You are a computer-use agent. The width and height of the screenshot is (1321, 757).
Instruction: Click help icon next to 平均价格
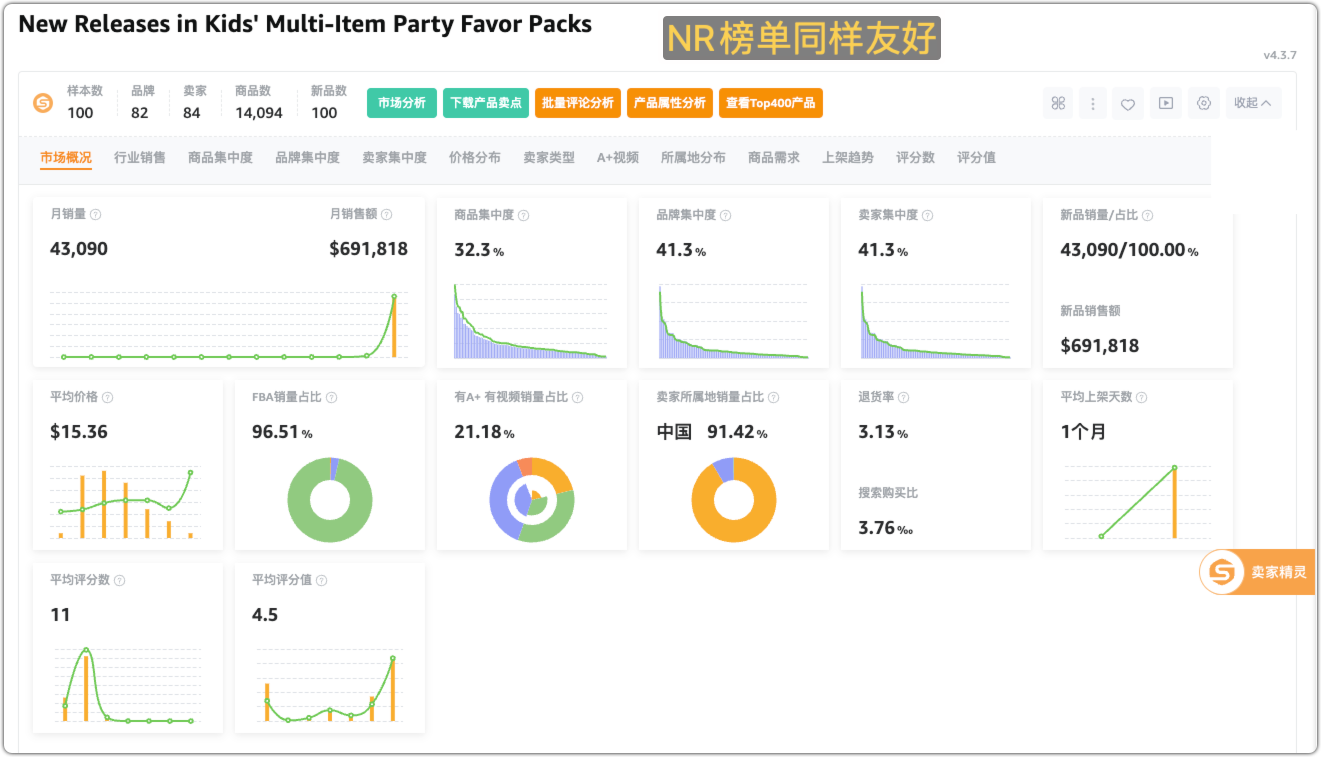tap(108, 397)
